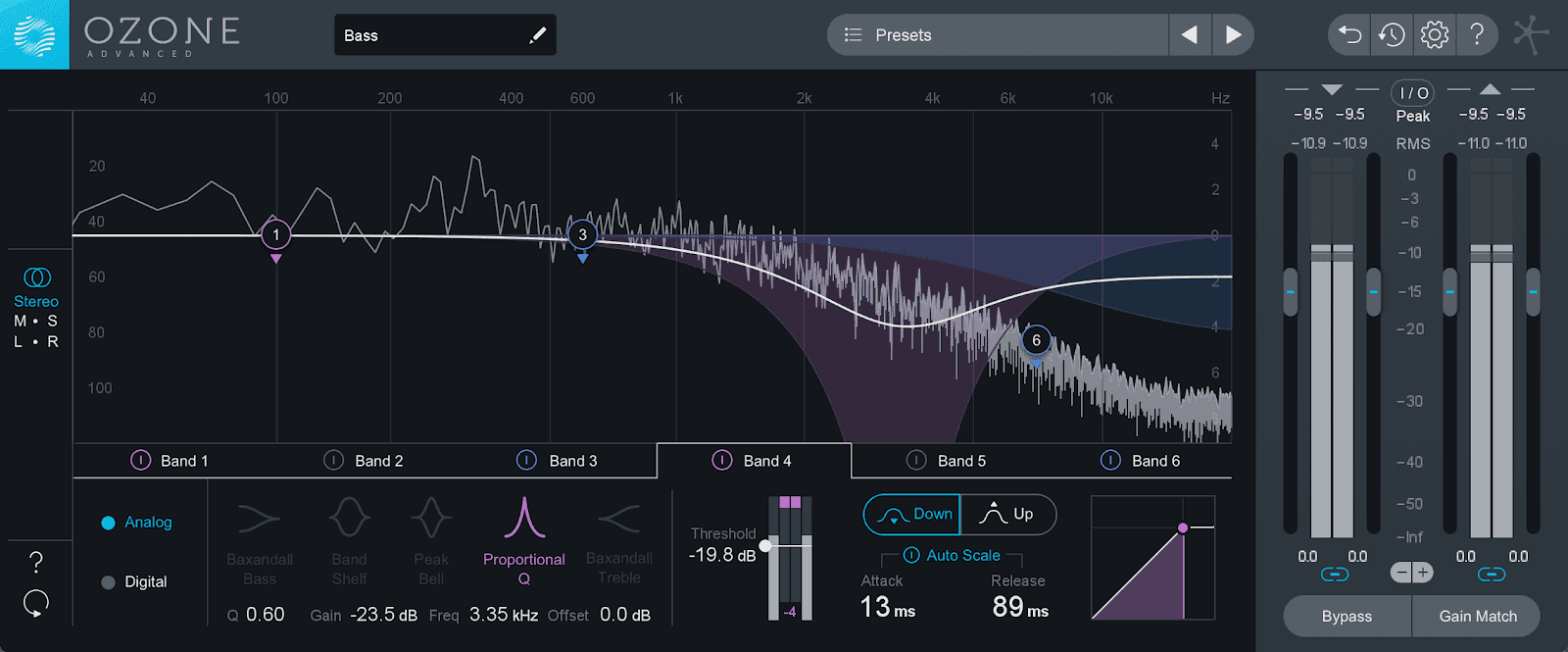Open settings with the gear icon
1568x652 pixels.
[1435, 35]
